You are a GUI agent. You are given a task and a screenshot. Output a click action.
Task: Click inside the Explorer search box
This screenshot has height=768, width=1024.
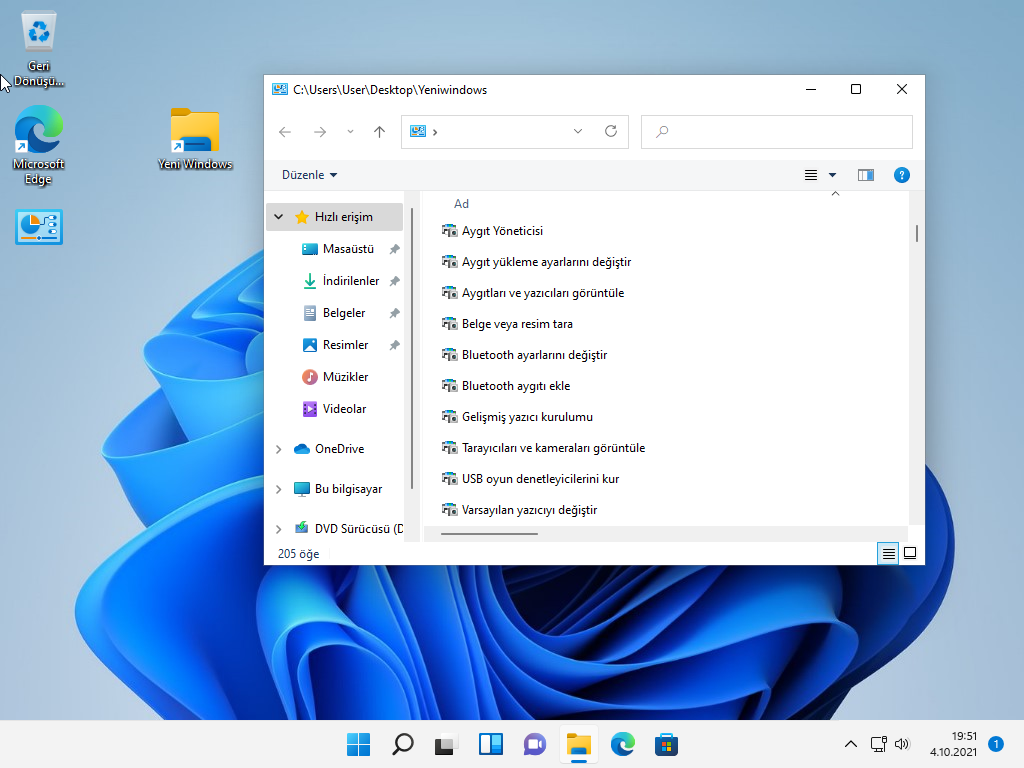point(776,132)
